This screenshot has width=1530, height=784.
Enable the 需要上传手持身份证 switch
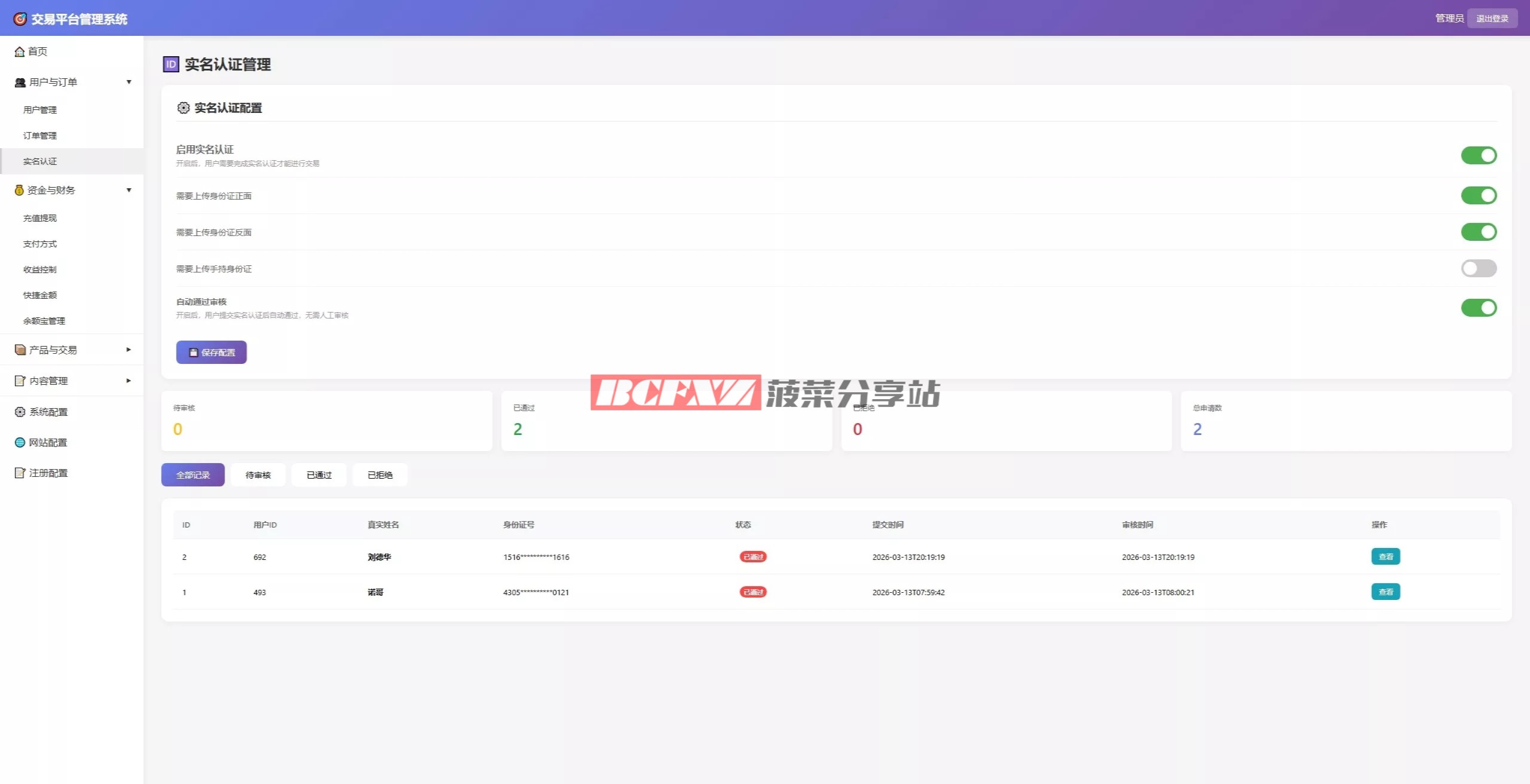pyautogui.click(x=1478, y=268)
